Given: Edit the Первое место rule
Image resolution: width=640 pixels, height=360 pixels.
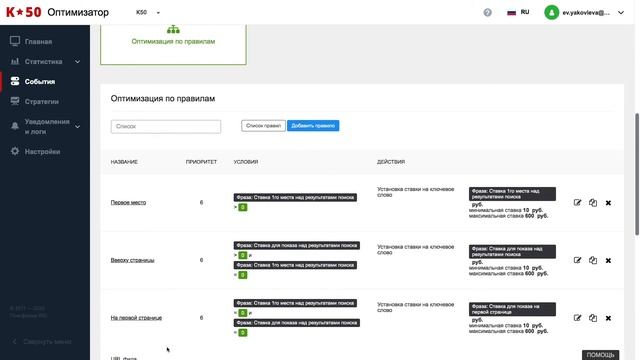Looking at the screenshot, I should pyautogui.click(x=577, y=202).
